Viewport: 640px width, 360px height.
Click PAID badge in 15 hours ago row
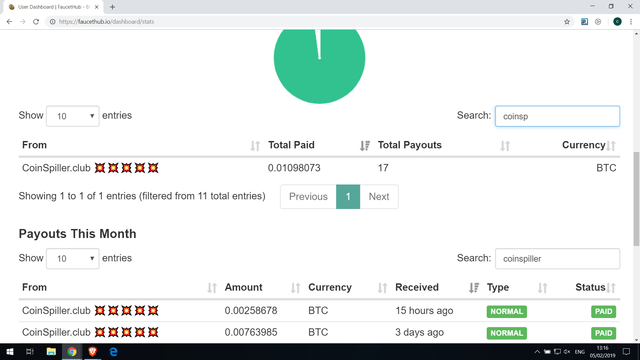point(603,311)
